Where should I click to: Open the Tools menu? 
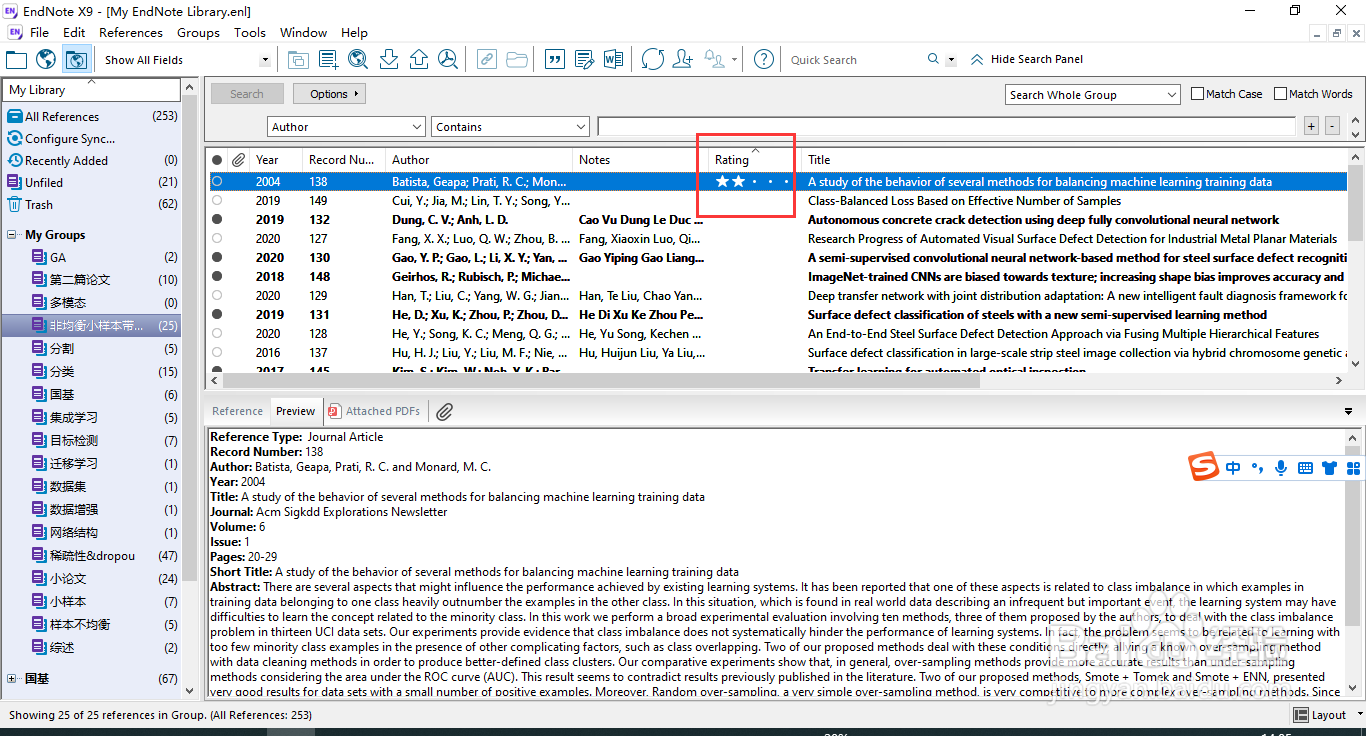[x=250, y=32]
